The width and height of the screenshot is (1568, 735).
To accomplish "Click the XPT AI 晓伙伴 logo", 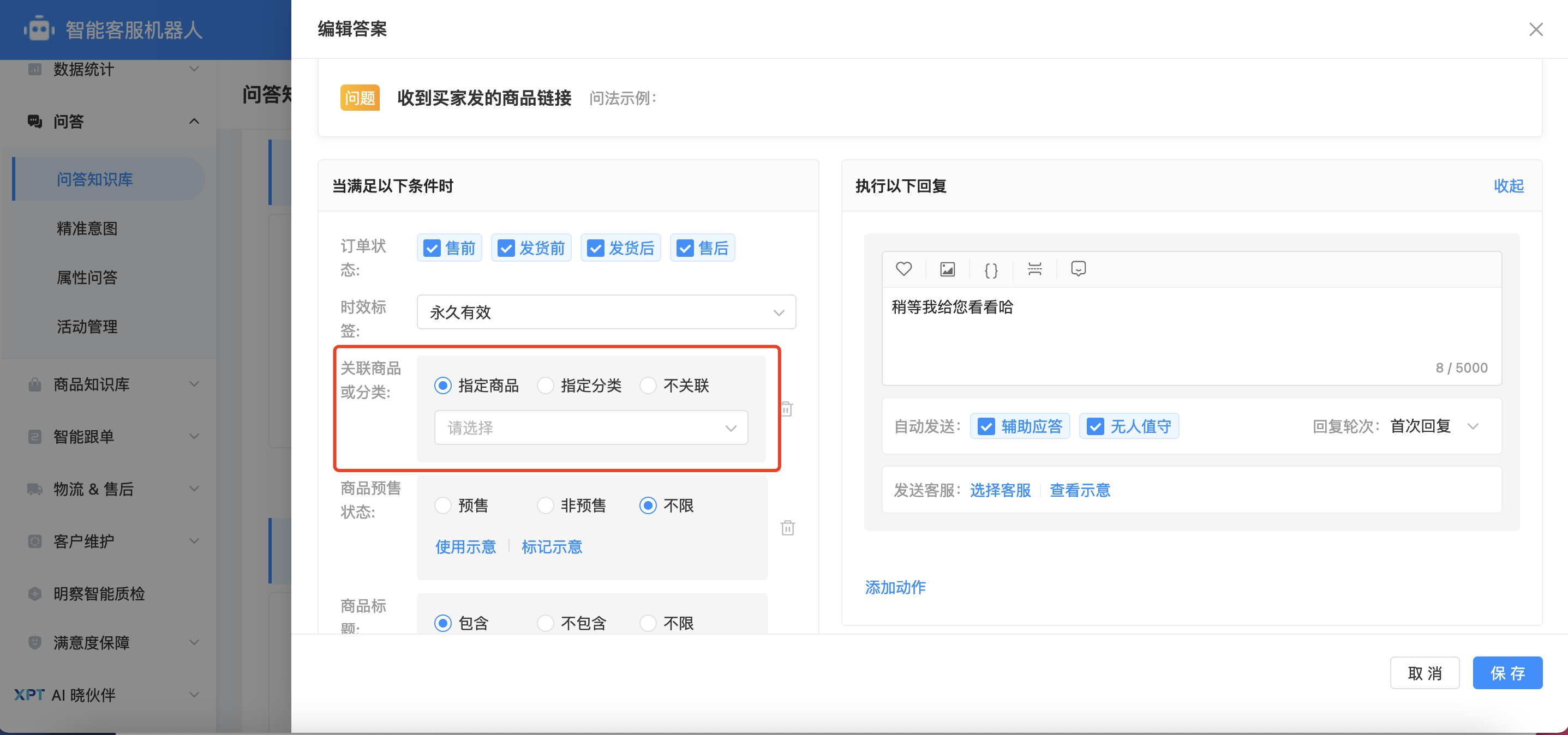I will coord(29,695).
